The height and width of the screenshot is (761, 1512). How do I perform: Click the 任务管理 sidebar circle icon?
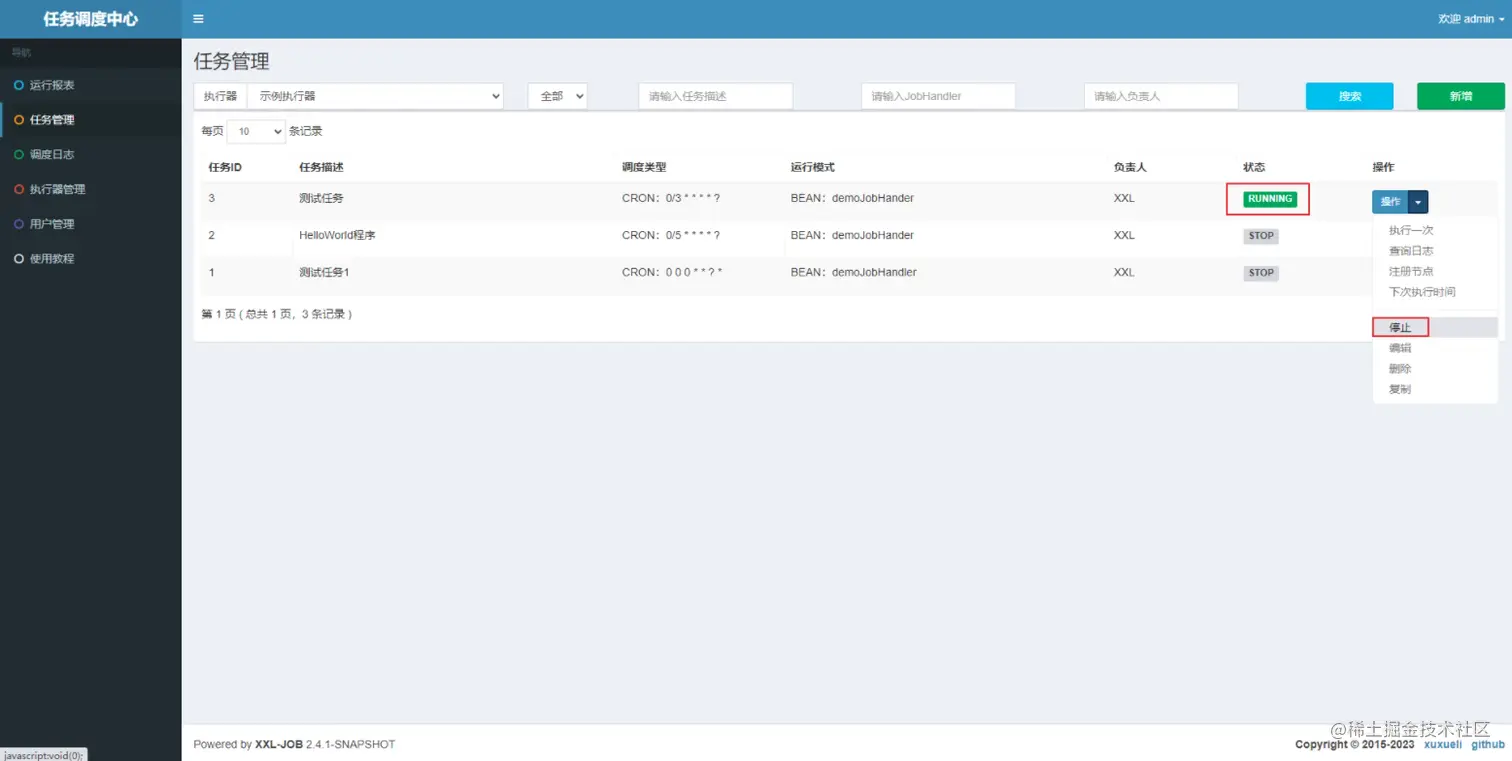[19, 120]
